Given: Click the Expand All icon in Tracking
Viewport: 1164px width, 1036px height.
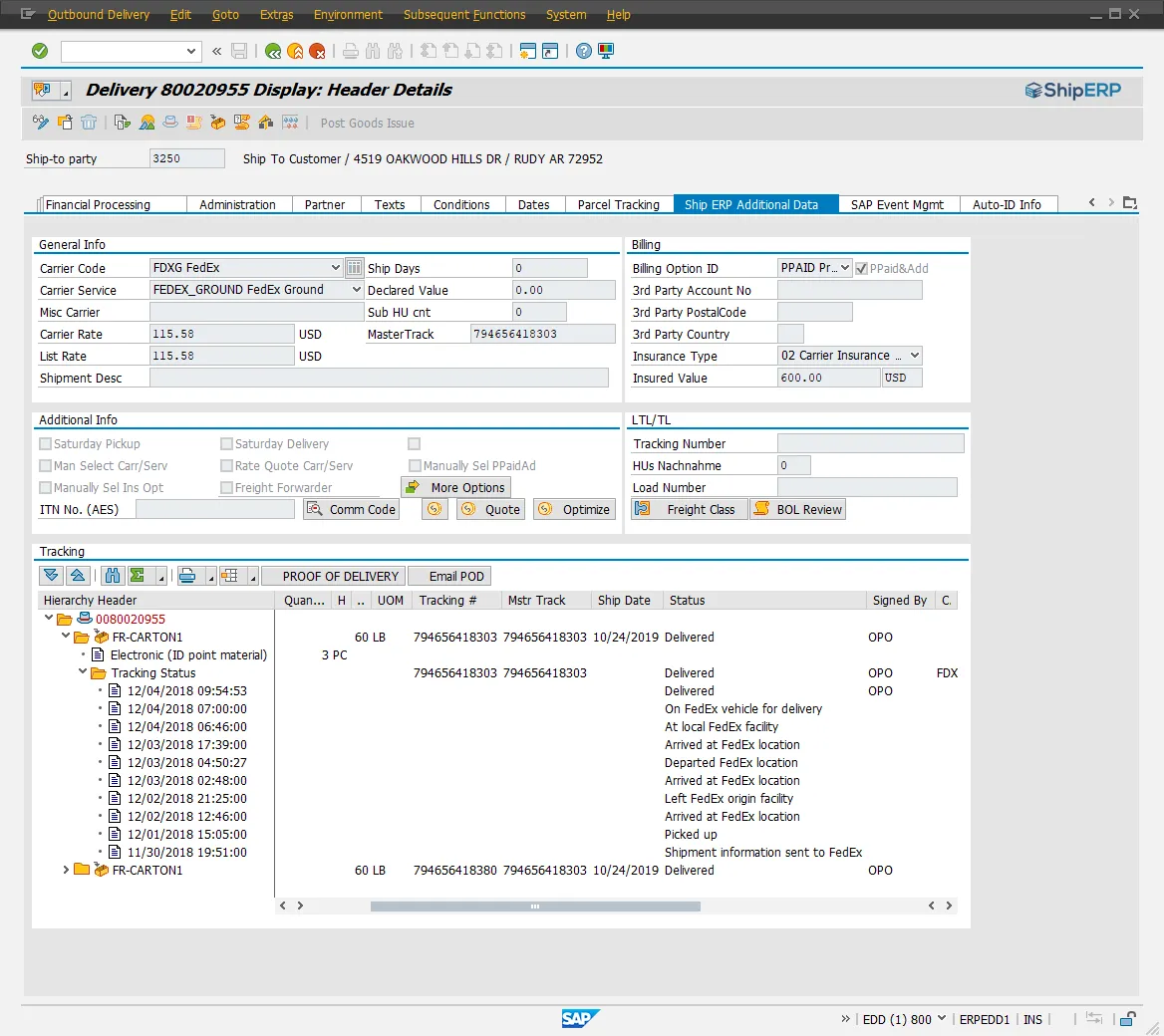Looking at the screenshot, I should pos(51,576).
